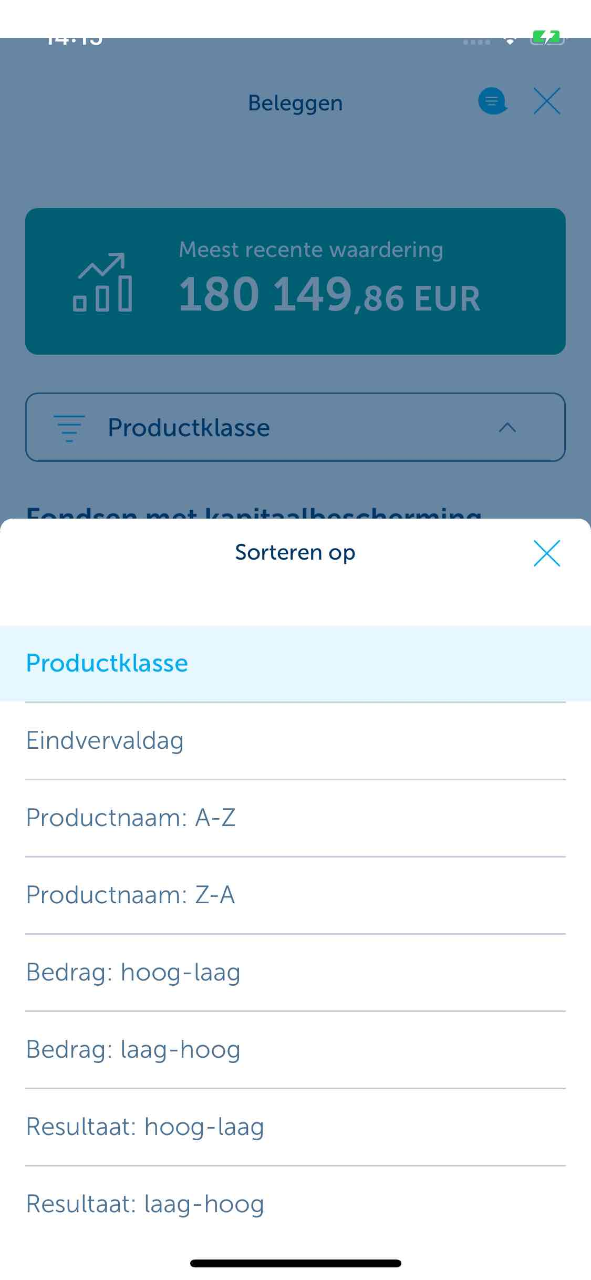591x1280 pixels.
Task: Click the Wi-Fi icon in the status bar
Action: pyautogui.click(x=510, y=40)
